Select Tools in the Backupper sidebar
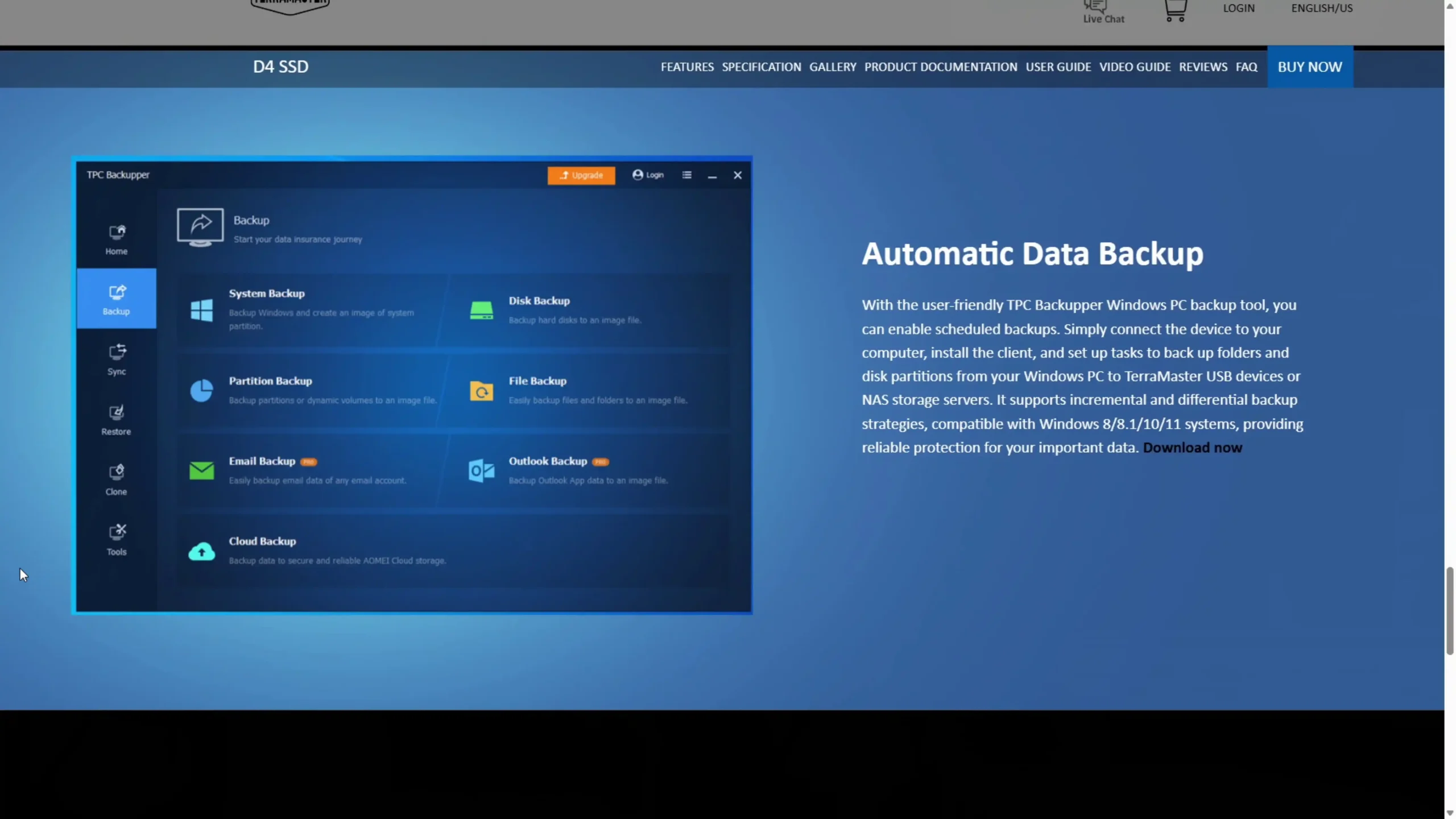1456x819 pixels. pos(117,539)
